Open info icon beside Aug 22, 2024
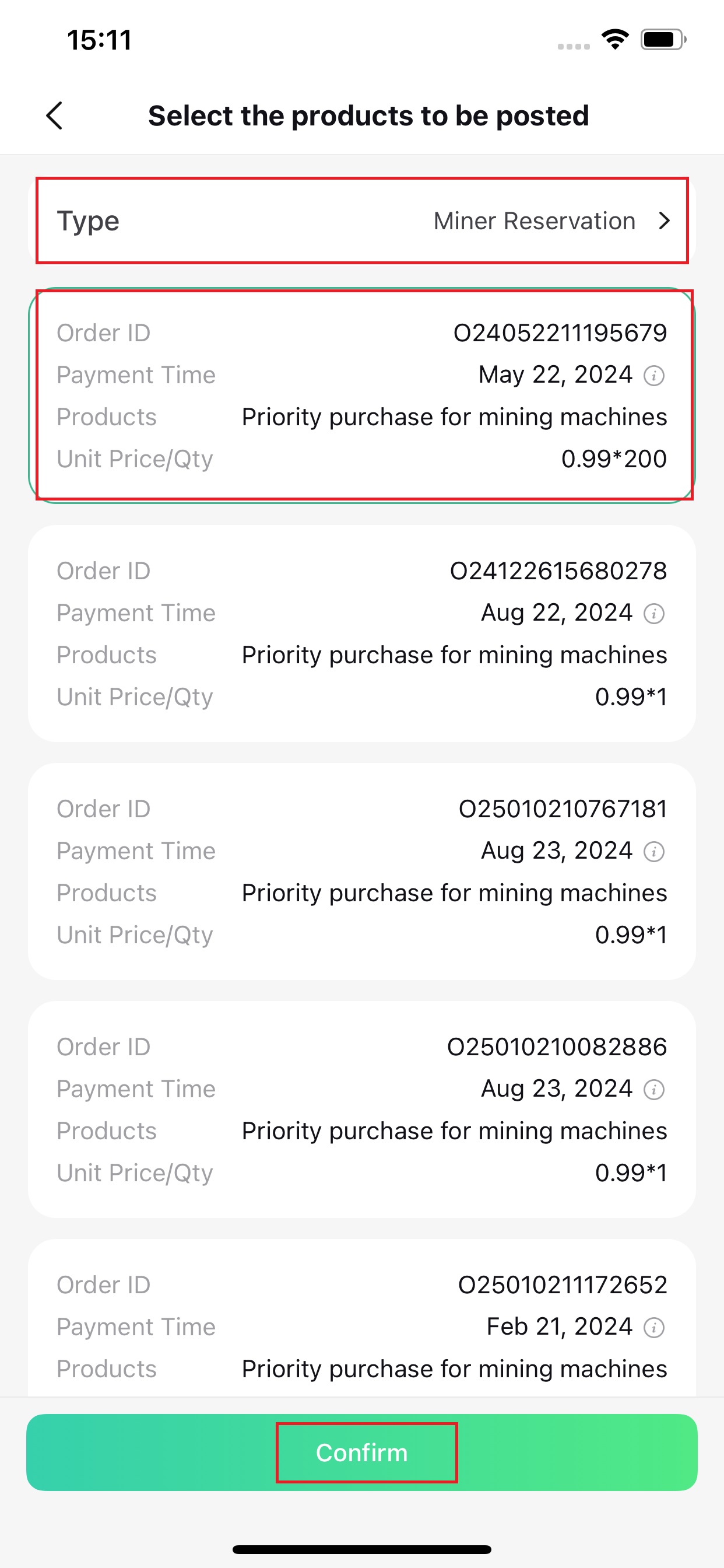This screenshot has height=1568, width=724. coord(654,614)
